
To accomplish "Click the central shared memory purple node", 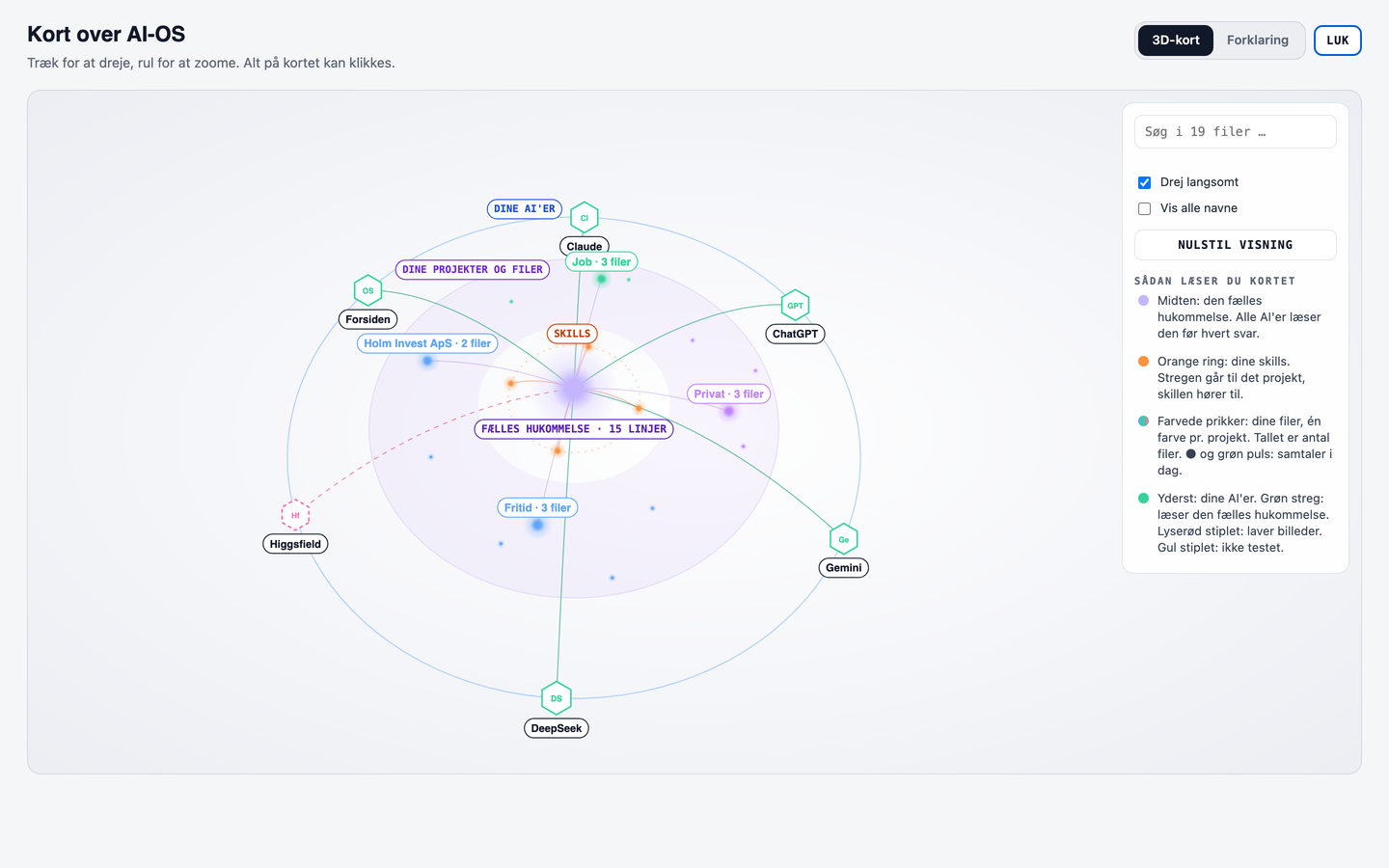I will click(575, 388).
